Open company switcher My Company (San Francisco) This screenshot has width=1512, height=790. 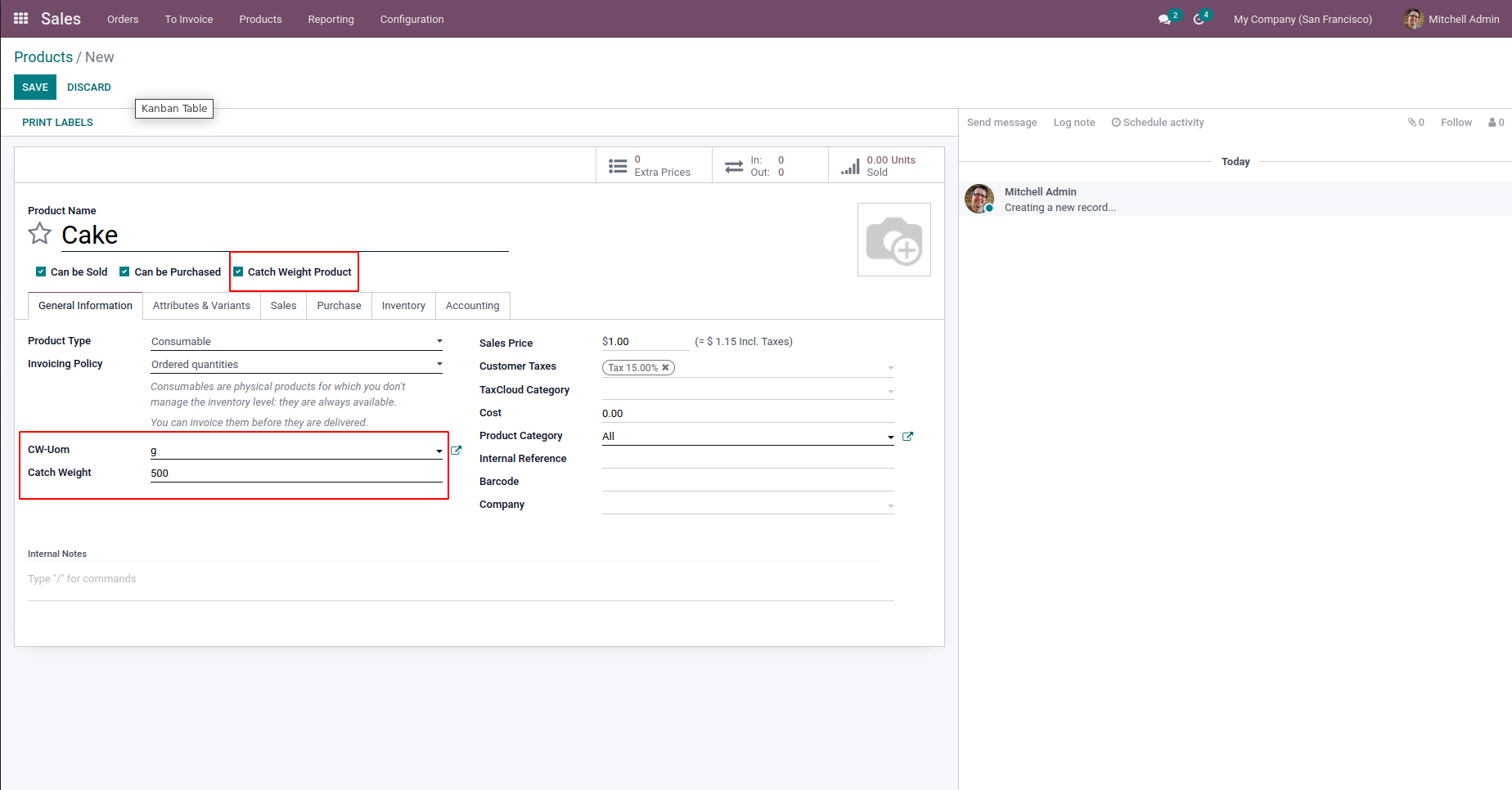click(1303, 19)
